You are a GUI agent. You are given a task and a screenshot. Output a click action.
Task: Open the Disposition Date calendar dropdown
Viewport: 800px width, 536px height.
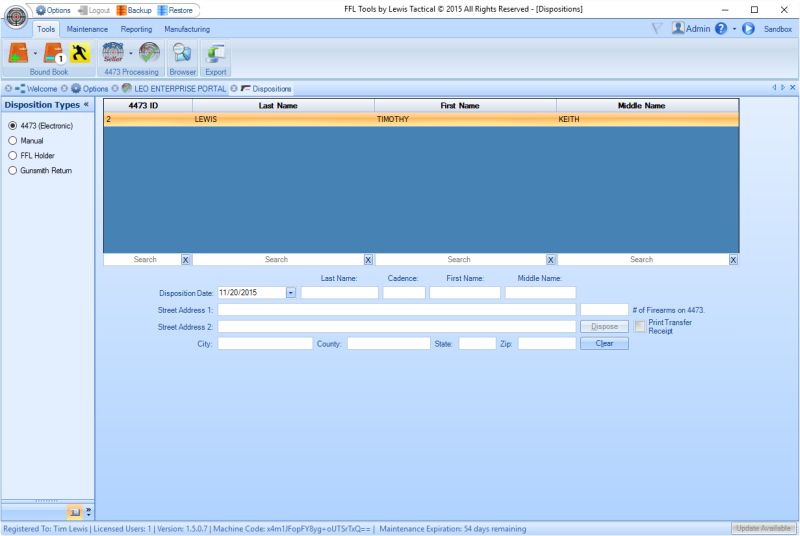click(x=291, y=293)
